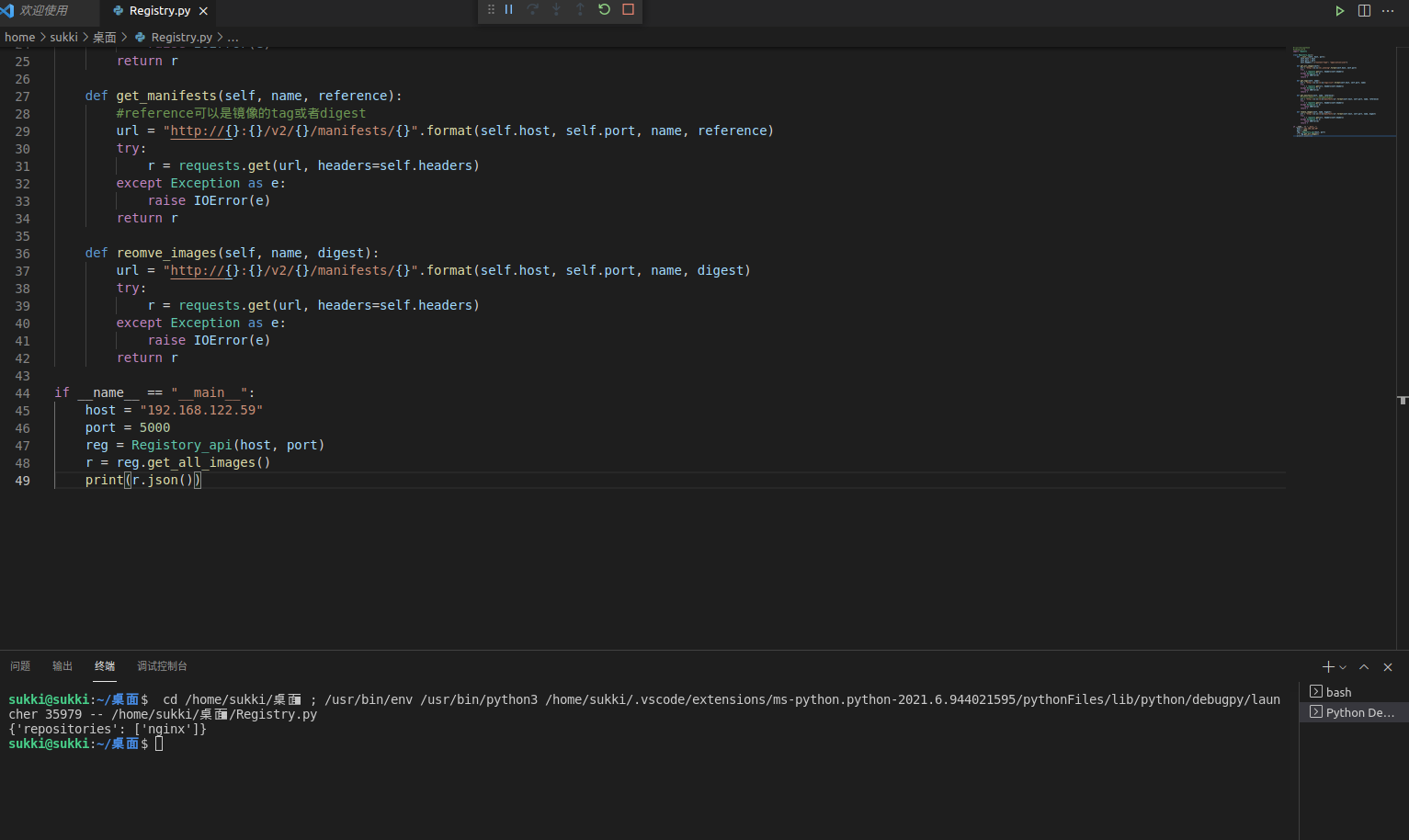This screenshot has height=840, width=1409.
Task: Click the port value 5000 on line 46
Action: pyautogui.click(x=154, y=427)
